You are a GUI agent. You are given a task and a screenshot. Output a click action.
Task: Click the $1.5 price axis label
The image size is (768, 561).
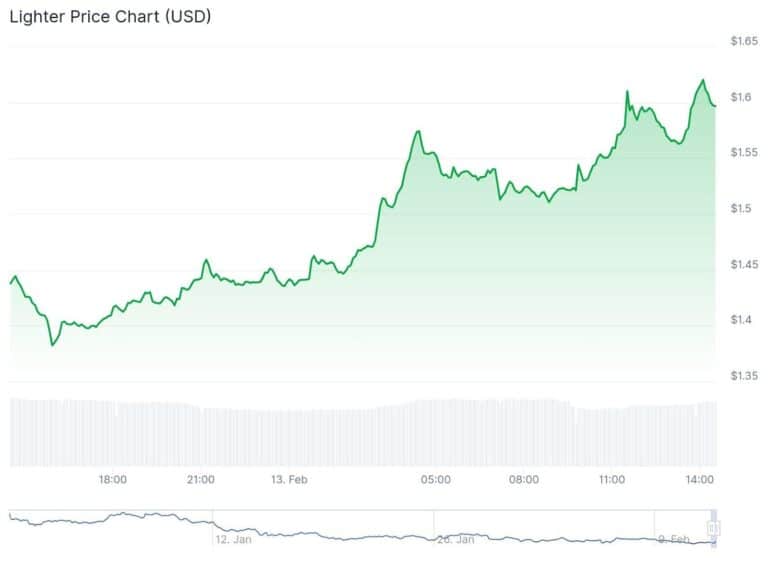tap(742, 209)
